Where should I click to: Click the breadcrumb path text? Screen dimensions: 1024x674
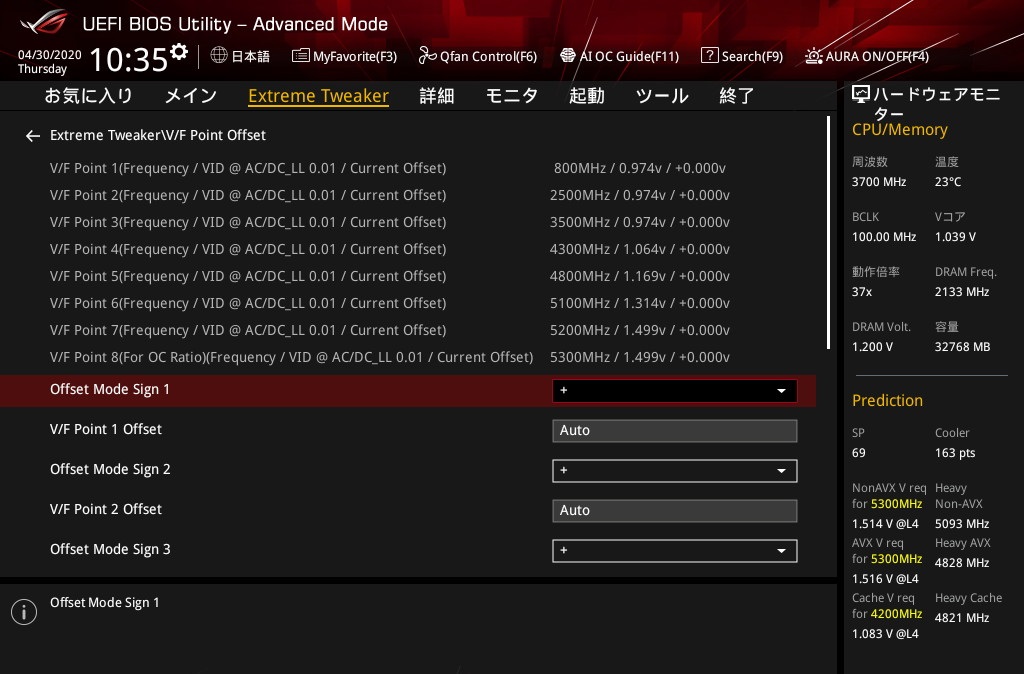click(x=158, y=135)
